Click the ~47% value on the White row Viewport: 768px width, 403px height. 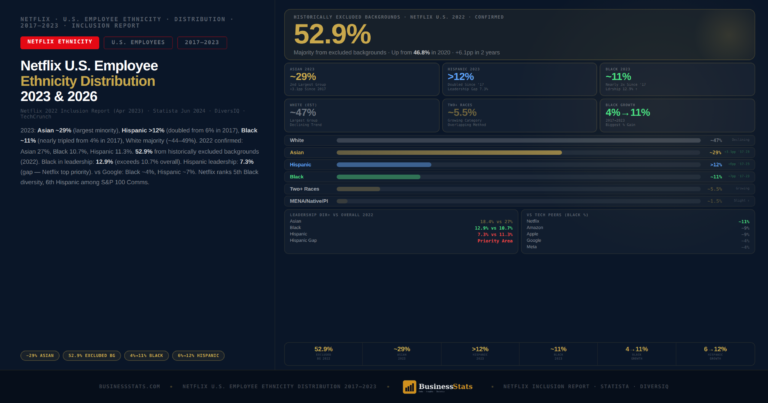click(x=716, y=141)
